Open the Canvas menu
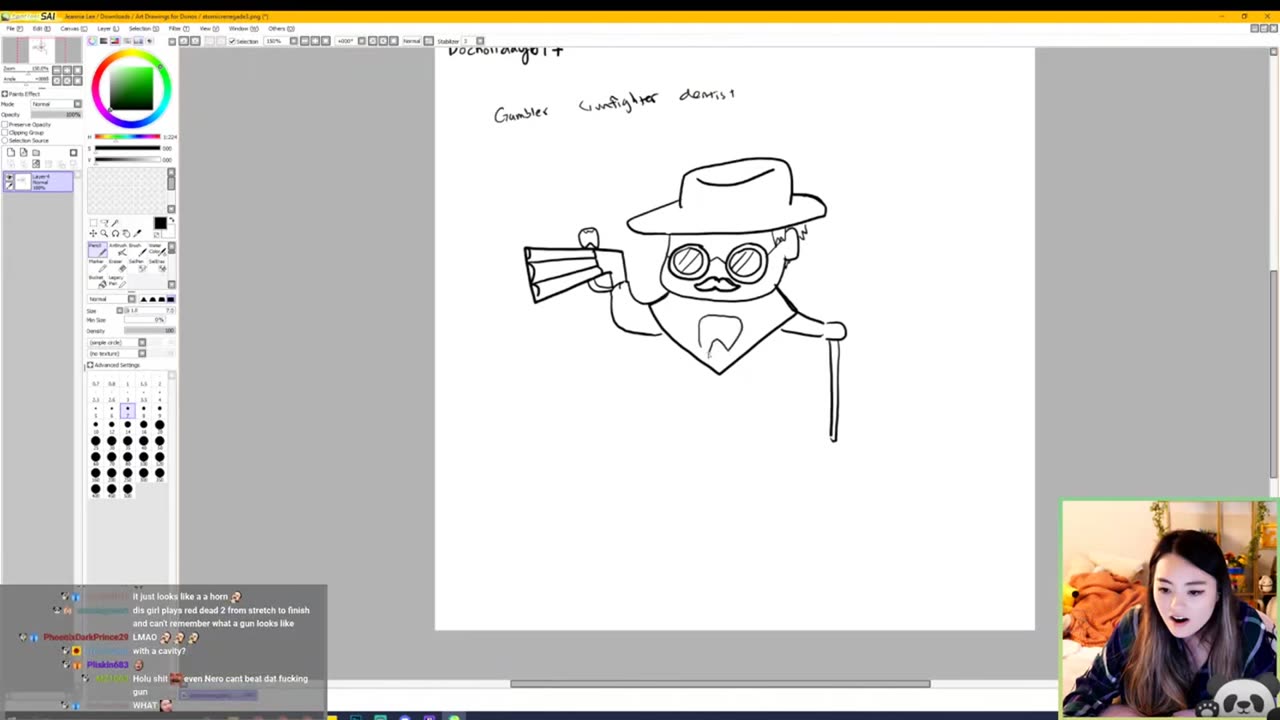This screenshot has width=1280, height=720. click(x=74, y=28)
